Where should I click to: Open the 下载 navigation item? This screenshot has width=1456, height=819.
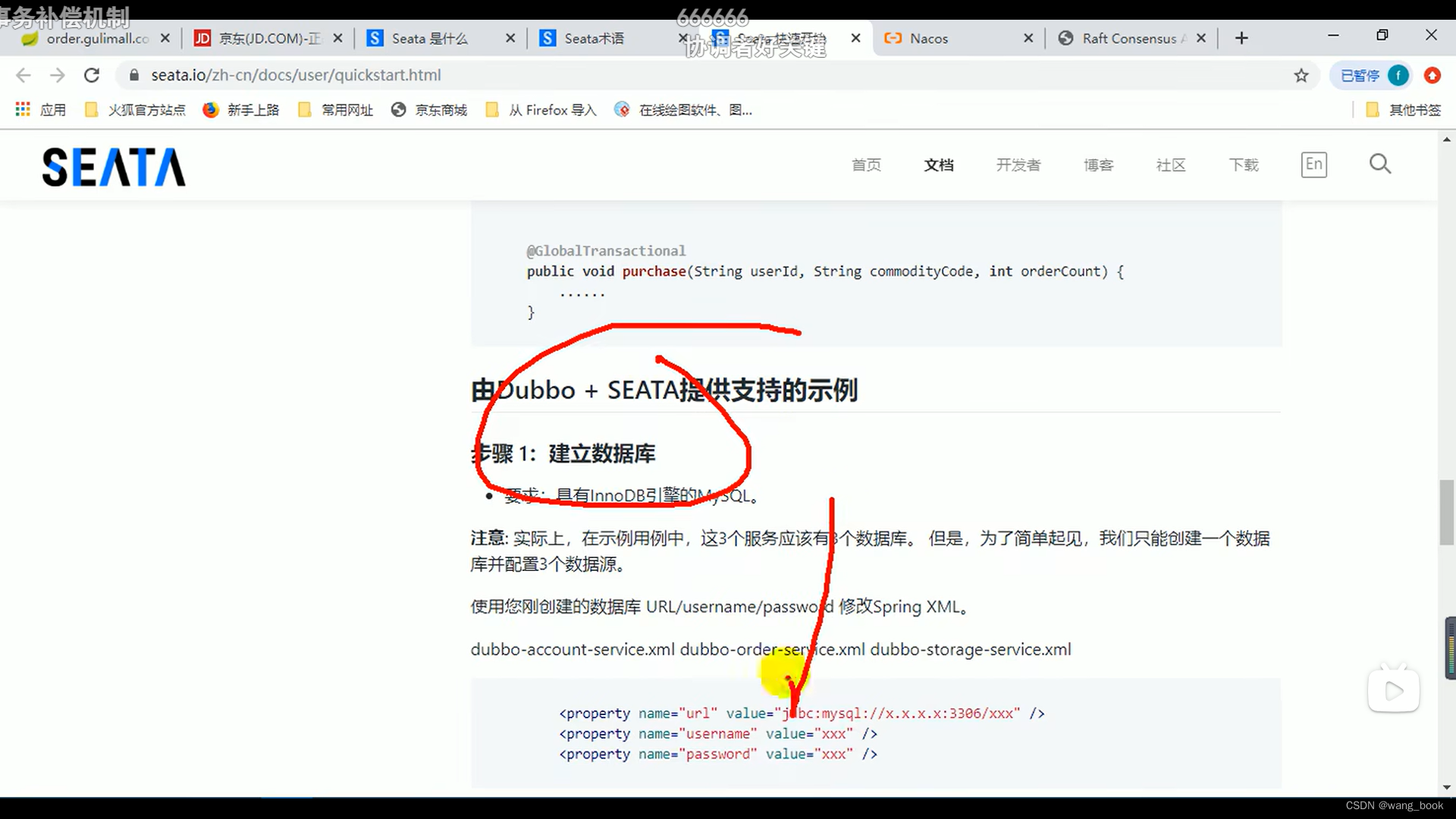[x=1244, y=165]
